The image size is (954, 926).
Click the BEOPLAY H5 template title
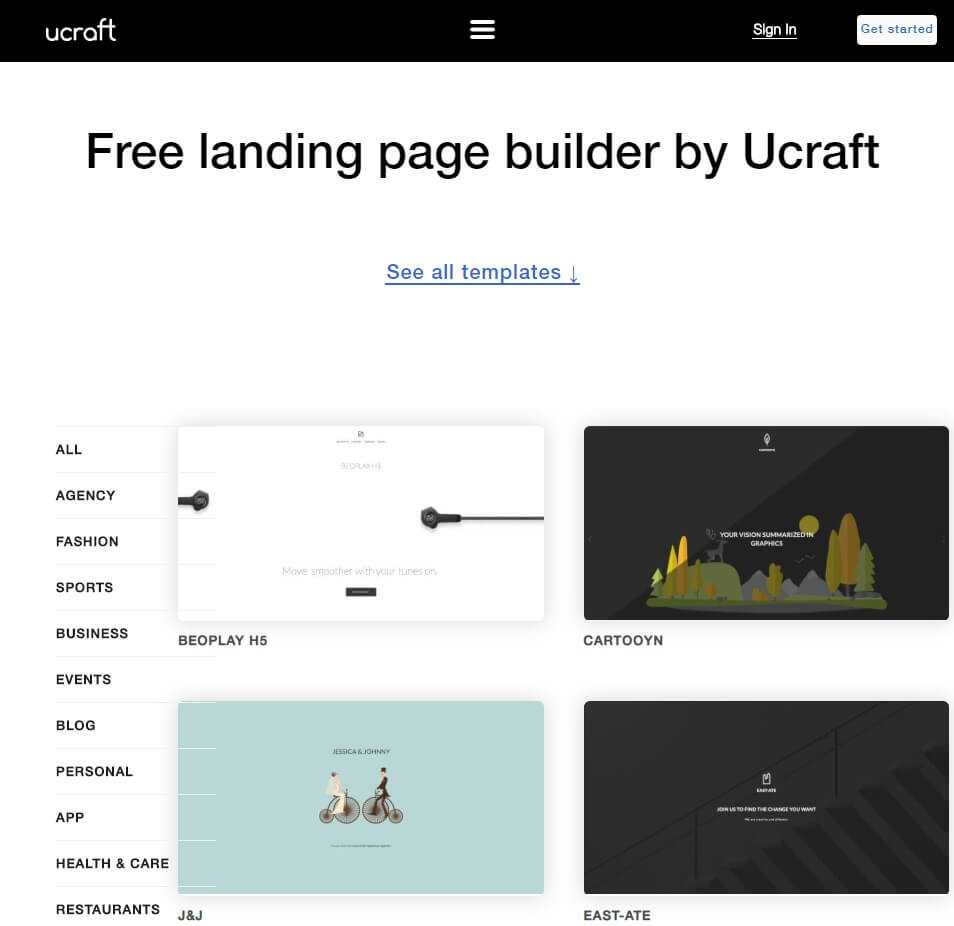(x=223, y=641)
